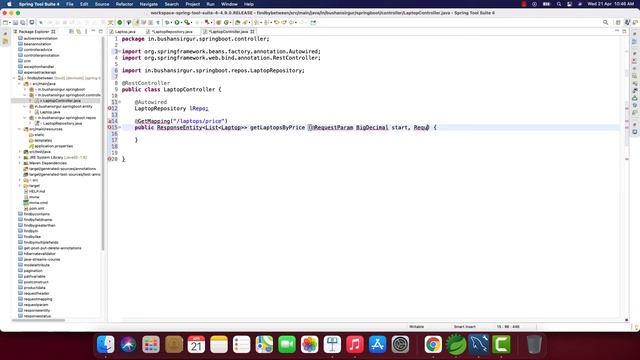Select Laptop.java in the Package Explorer

pos(50,112)
